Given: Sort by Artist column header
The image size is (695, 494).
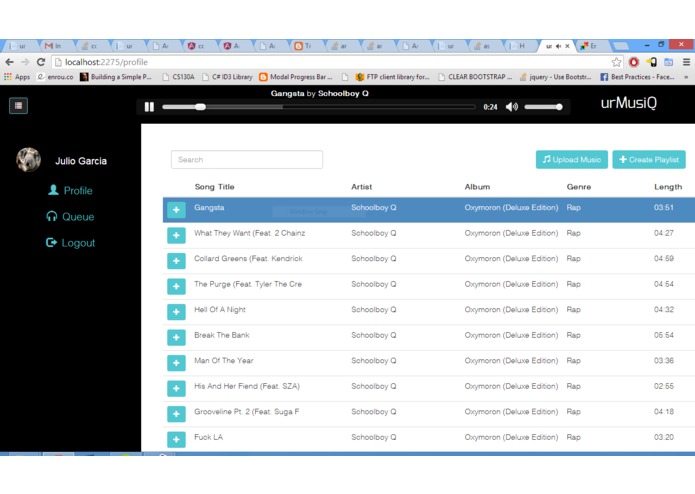Looking at the screenshot, I should click(x=361, y=187).
